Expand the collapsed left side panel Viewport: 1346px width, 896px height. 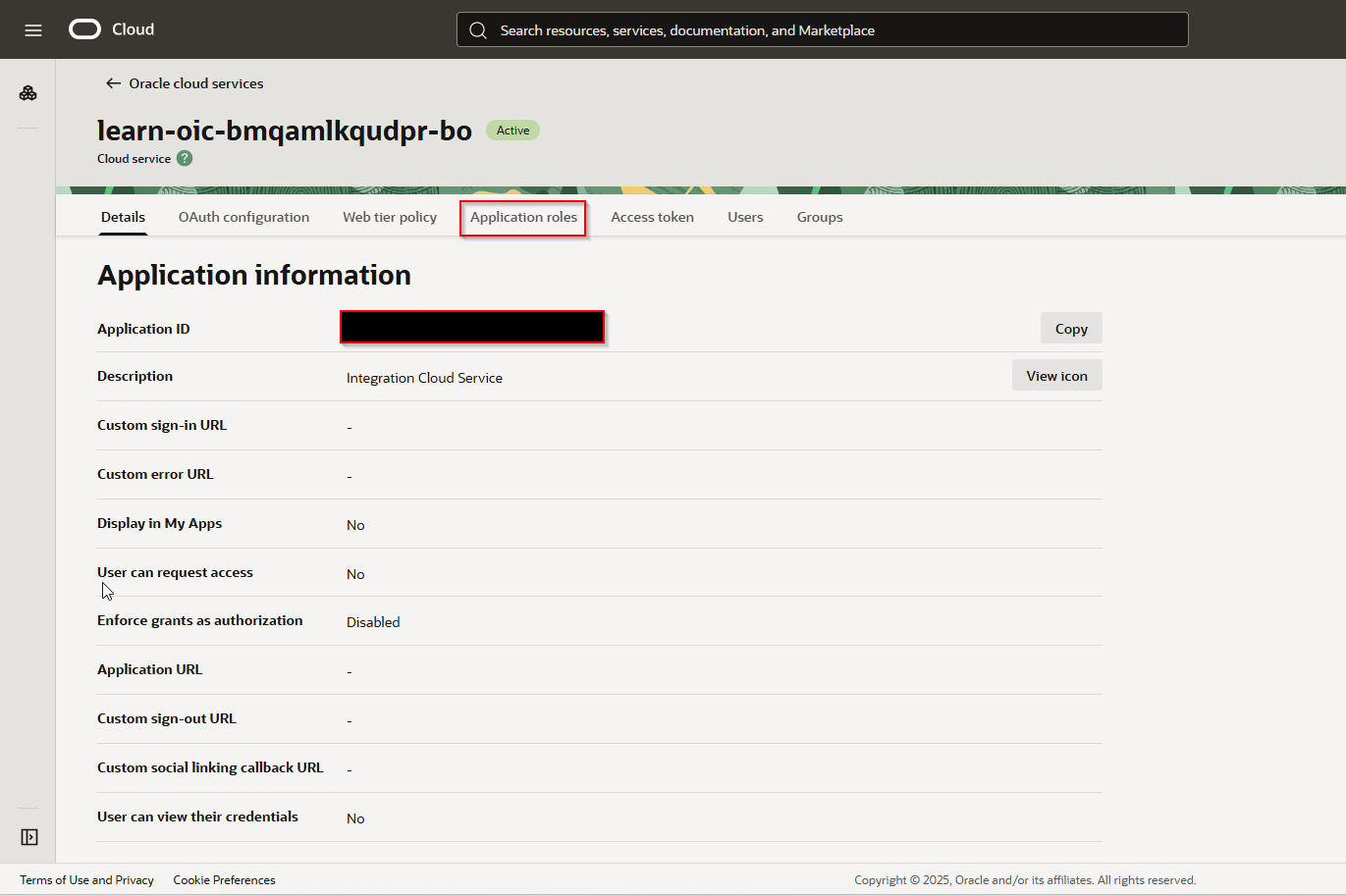[x=28, y=836]
